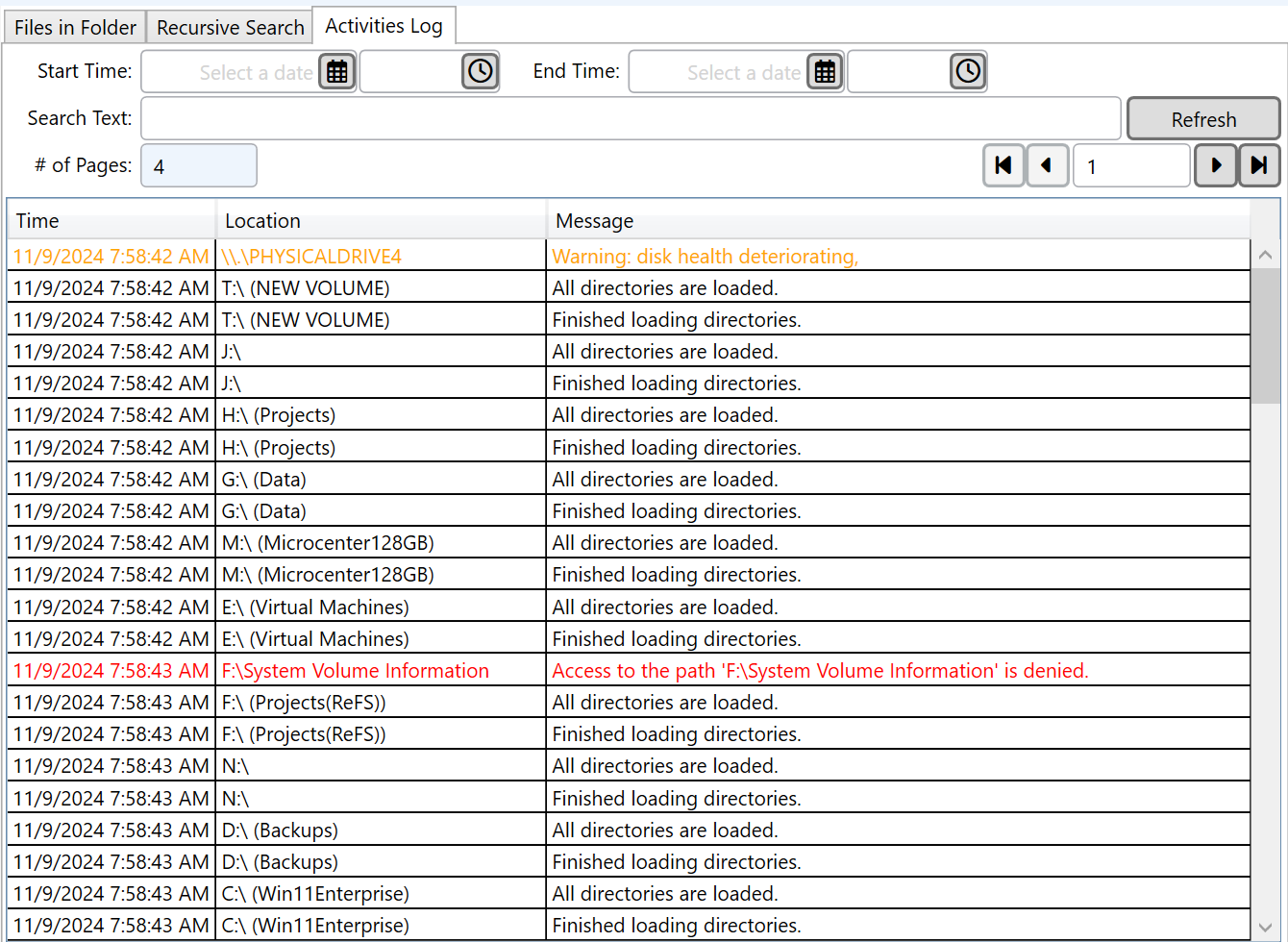The height and width of the screenshot is (942, 1288).
Task: Switch to the Files in Folder tab
Action: coord(75,28)
